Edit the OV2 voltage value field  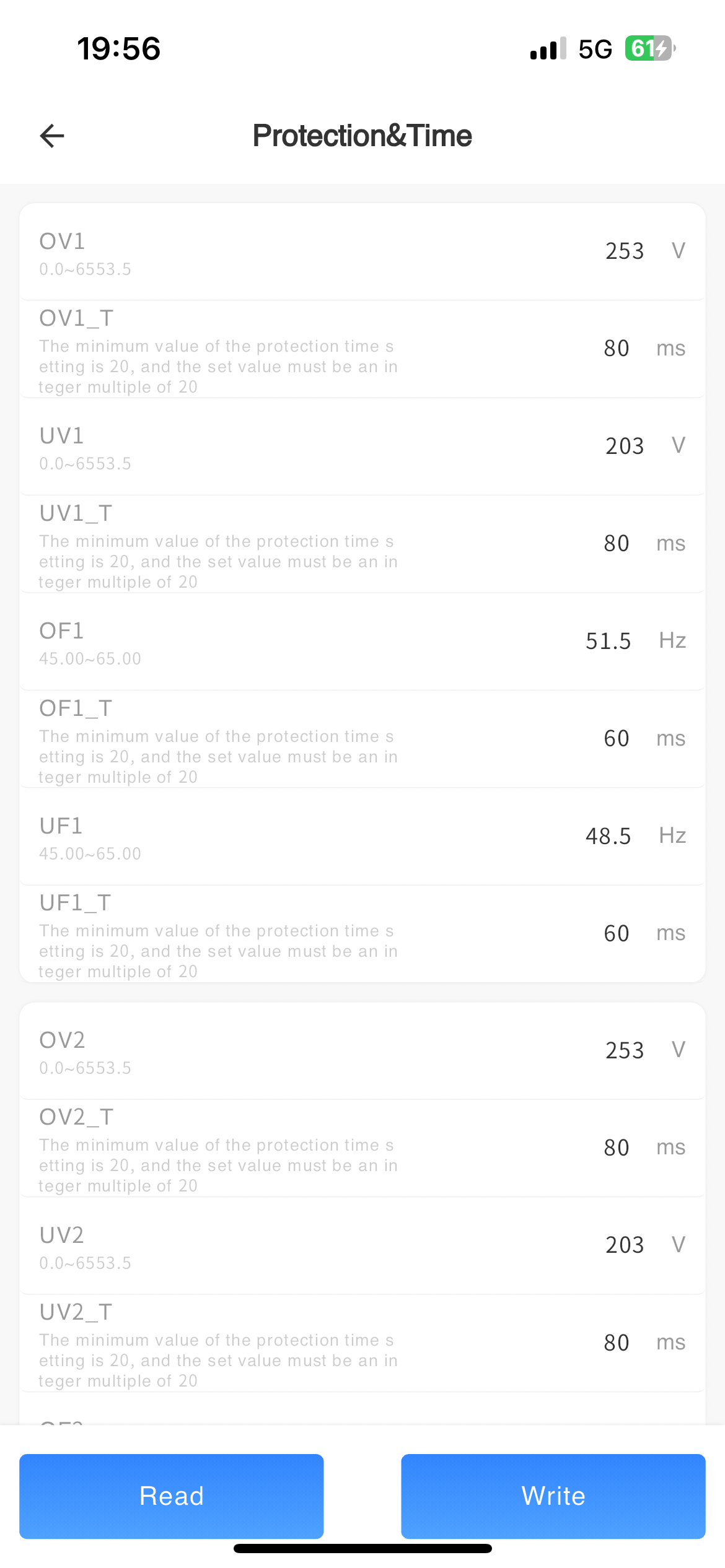[624, 1050]
